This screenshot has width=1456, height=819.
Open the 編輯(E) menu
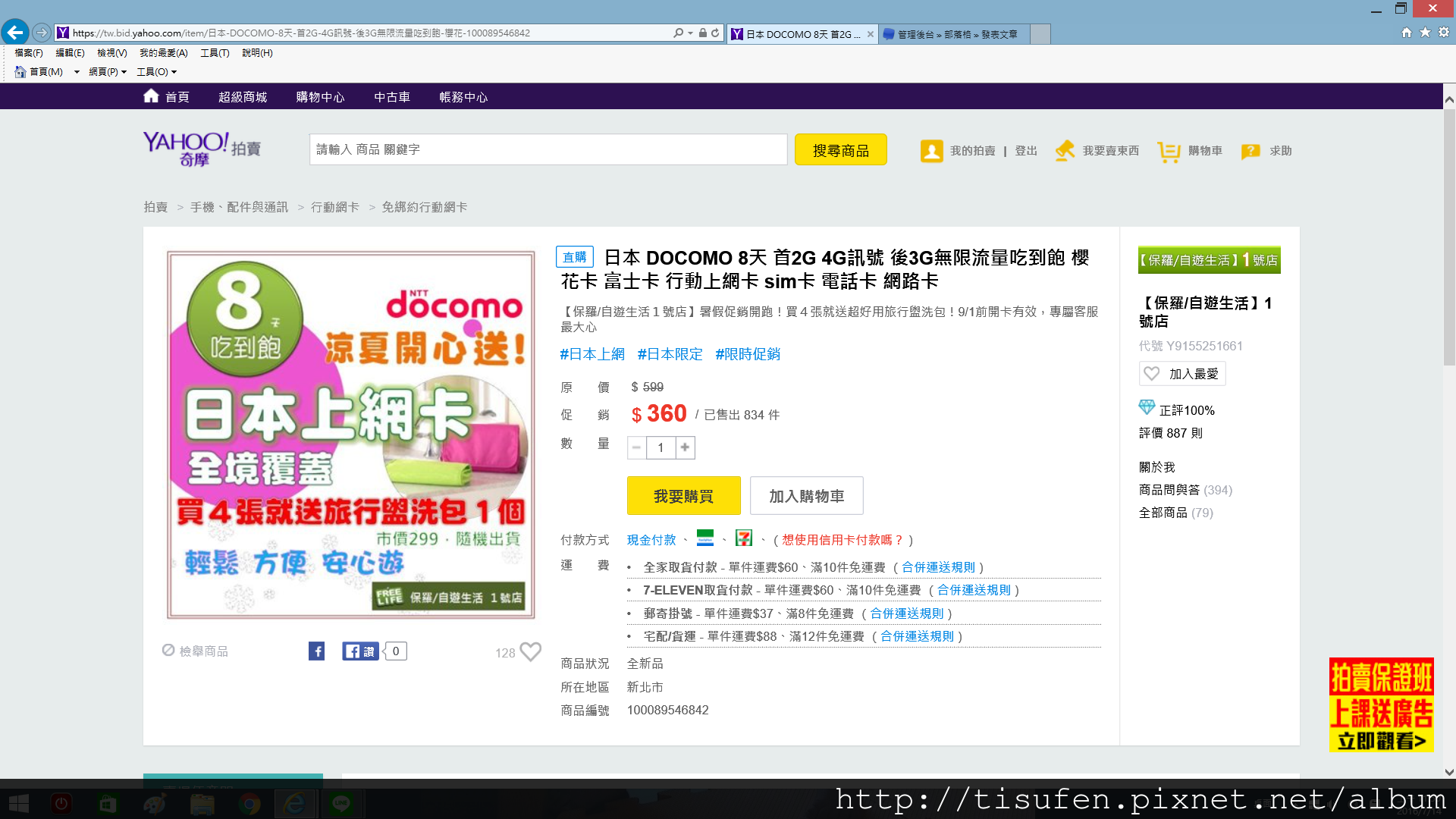click(70, 53)
